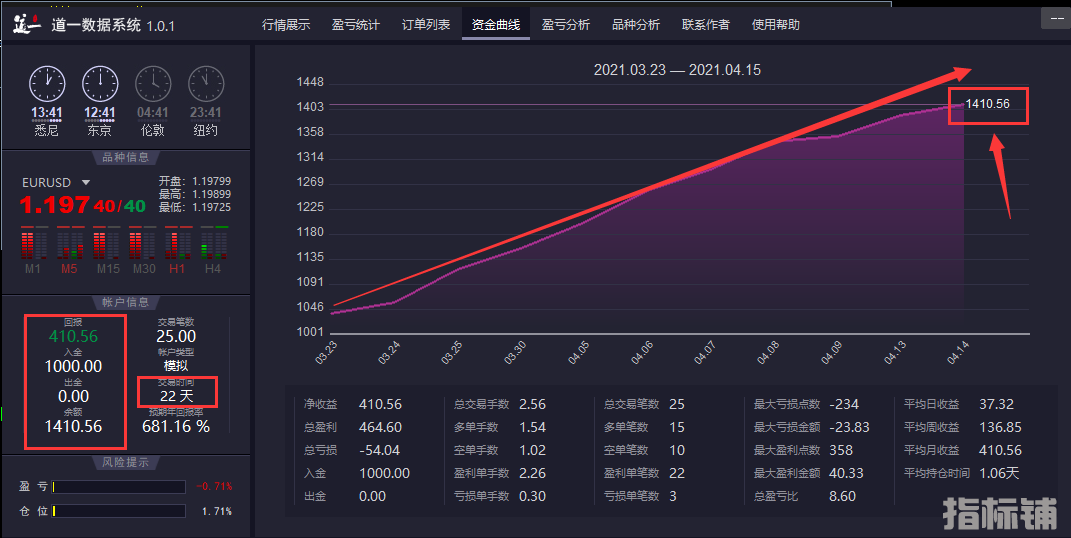The height and width of the screenshot is (538, 1071).
Task: Click the 1410.56 余额 balance value
Action: (x=73, y=426)
